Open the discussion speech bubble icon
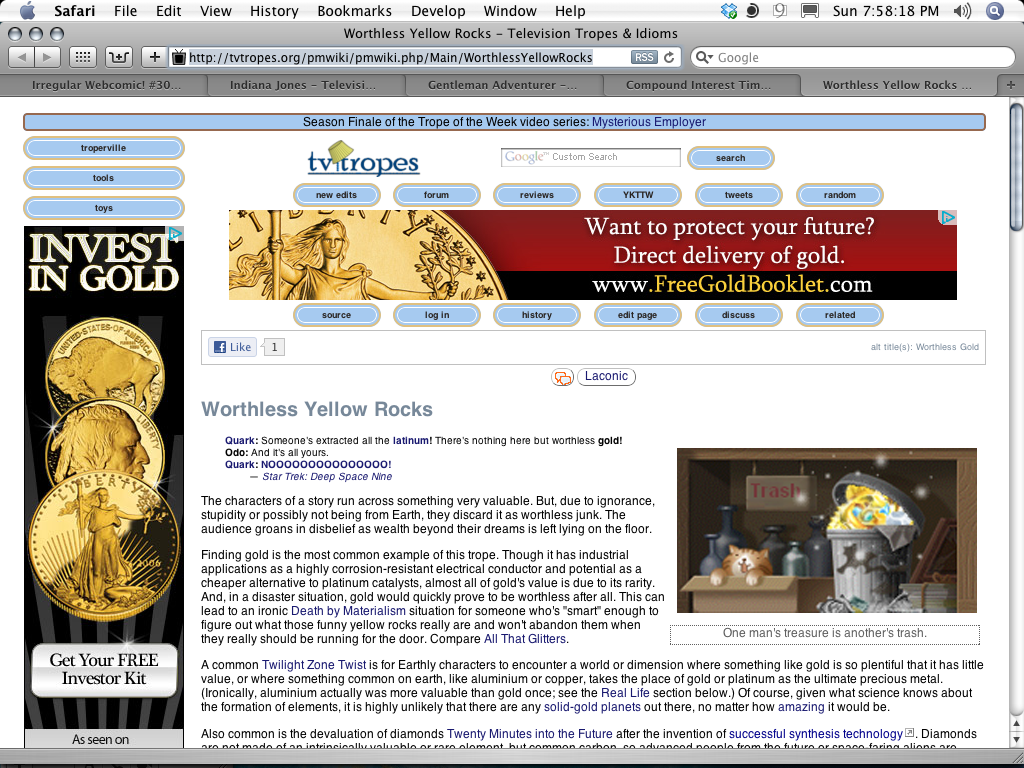1024x768 pixels. point(562,377)
